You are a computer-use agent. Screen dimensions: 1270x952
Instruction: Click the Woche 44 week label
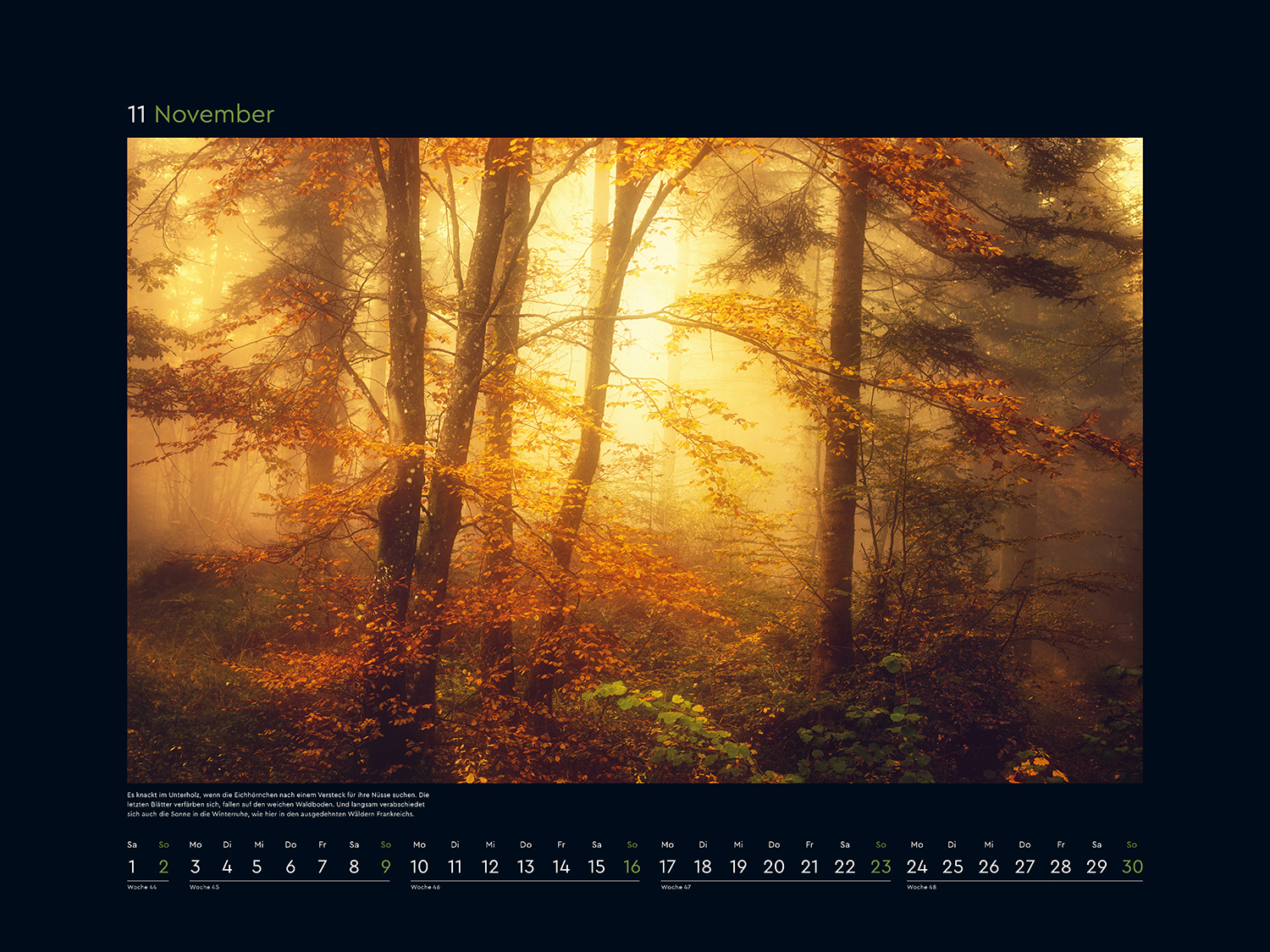tap(142, 888)
